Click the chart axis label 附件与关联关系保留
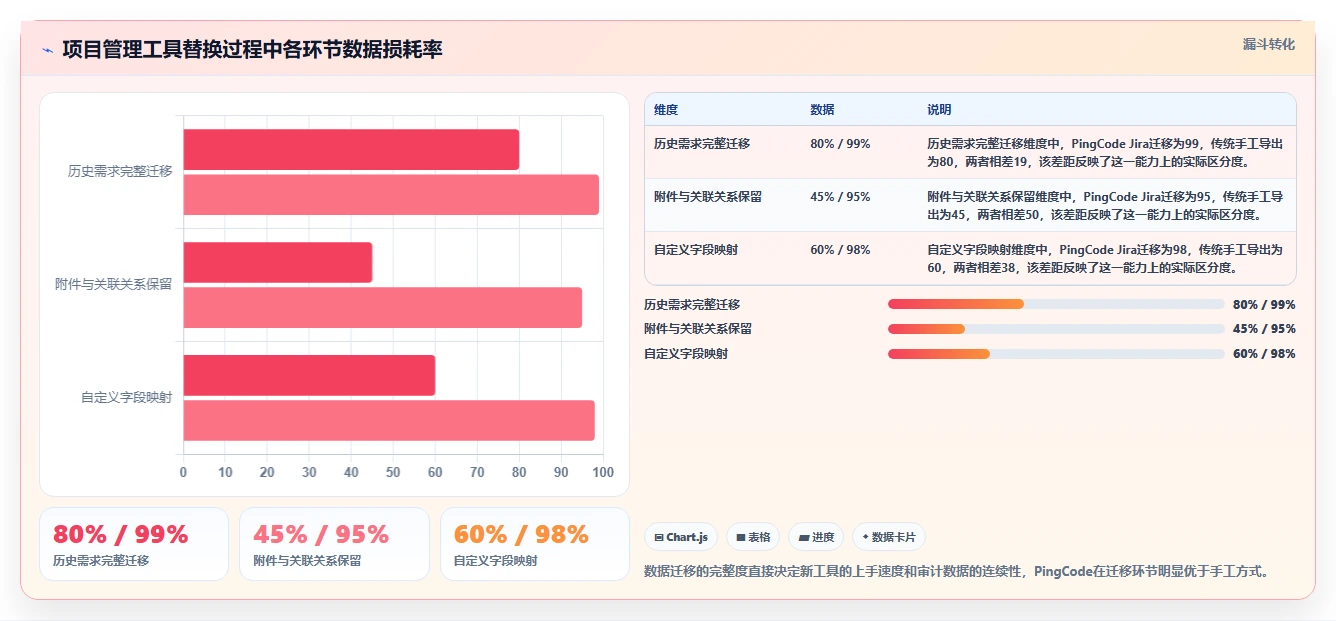The height and width of the screenshot is (621, 1336). [x=113, y=284]
